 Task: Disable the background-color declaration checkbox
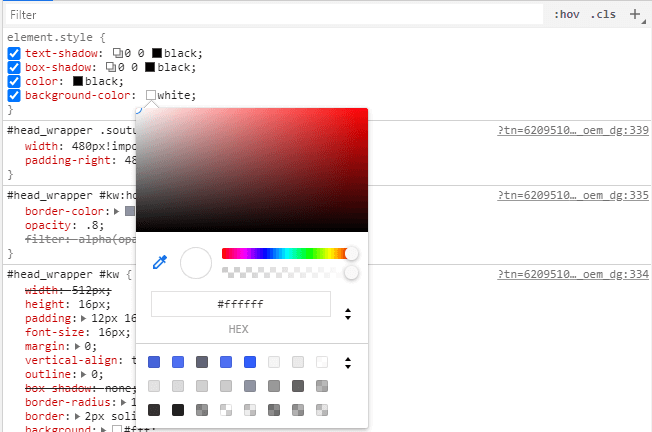(14, 96)
